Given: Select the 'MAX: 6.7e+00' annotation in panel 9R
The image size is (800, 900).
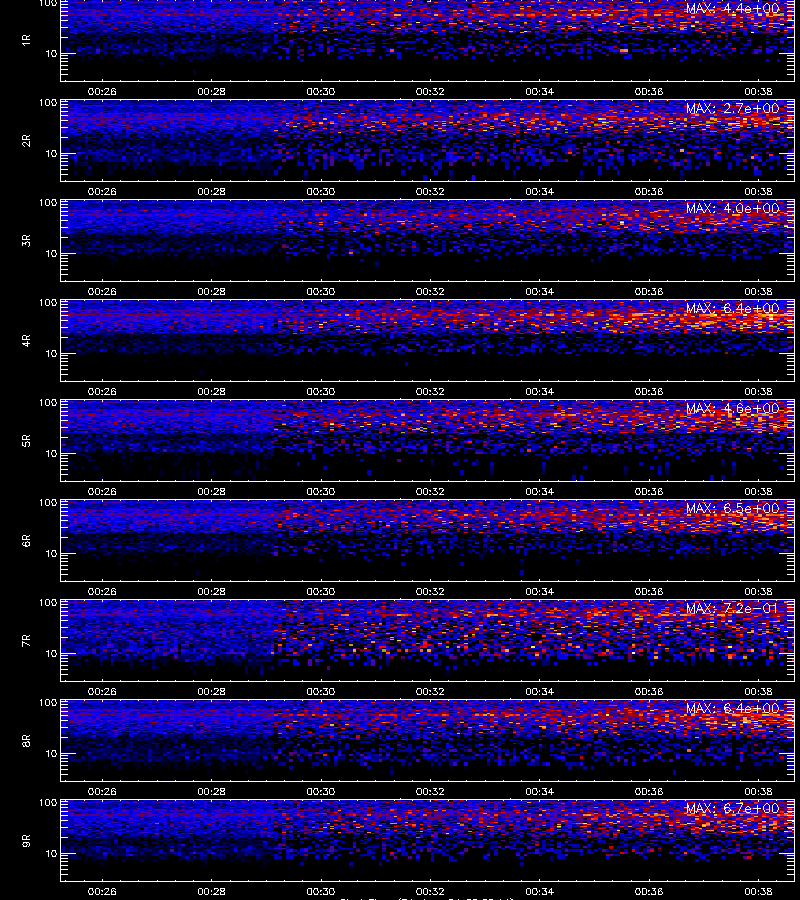Looking at the screenshot, I should pyautogui.click(x=732, y=808).
